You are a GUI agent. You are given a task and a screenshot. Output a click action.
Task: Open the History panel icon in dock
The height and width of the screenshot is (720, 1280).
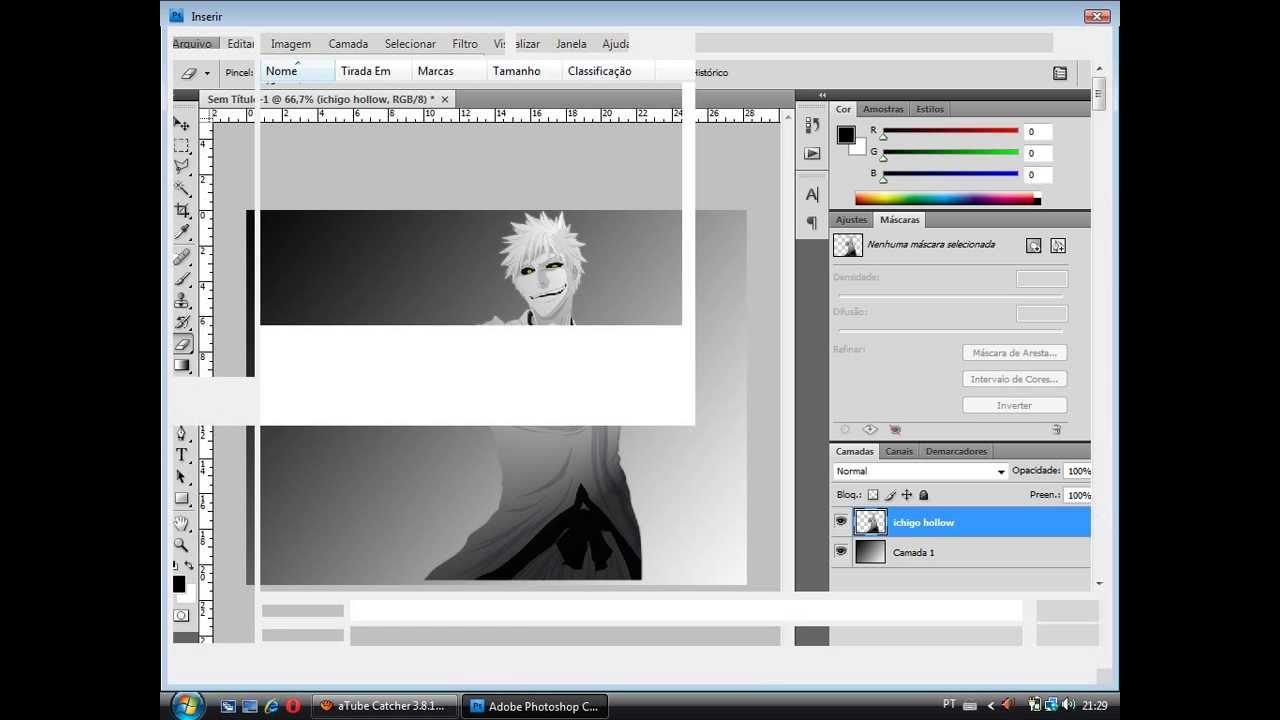812,126
